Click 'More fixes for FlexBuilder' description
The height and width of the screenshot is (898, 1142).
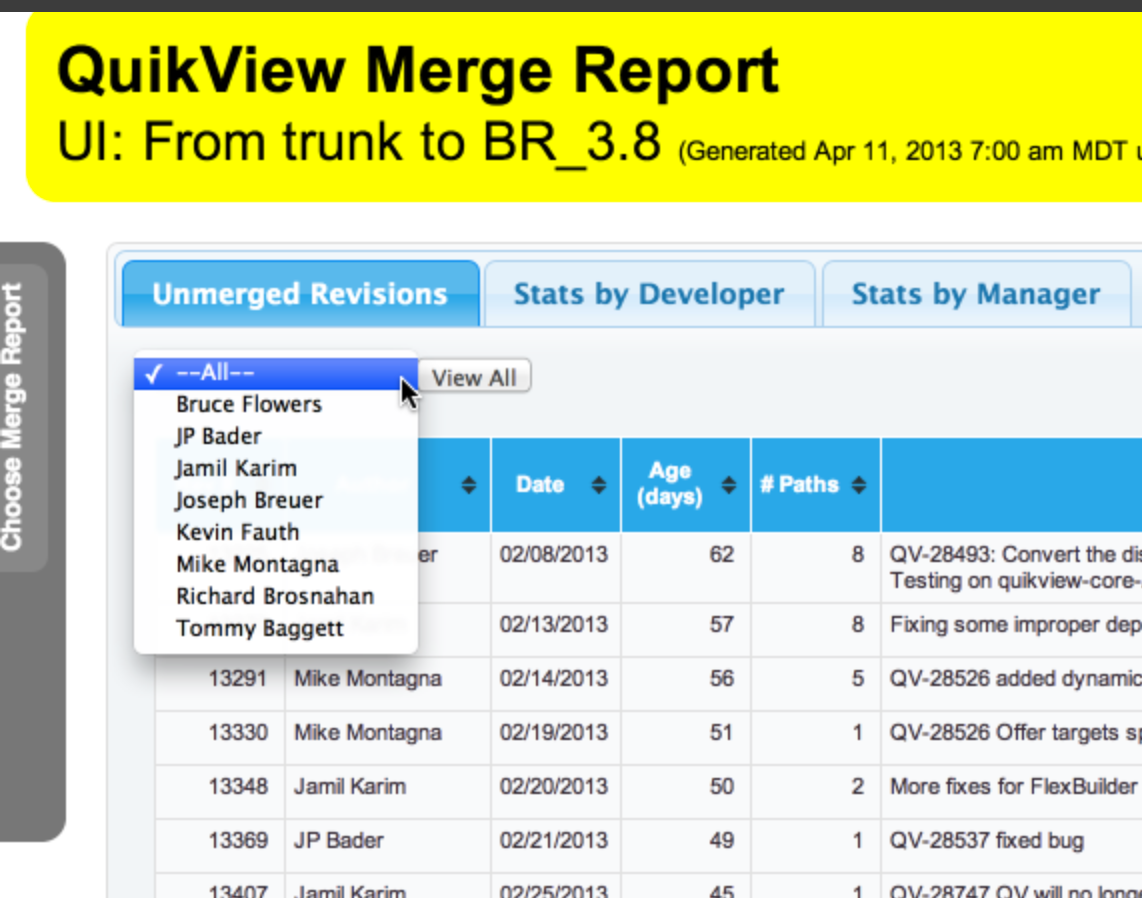click(1013, 787)
